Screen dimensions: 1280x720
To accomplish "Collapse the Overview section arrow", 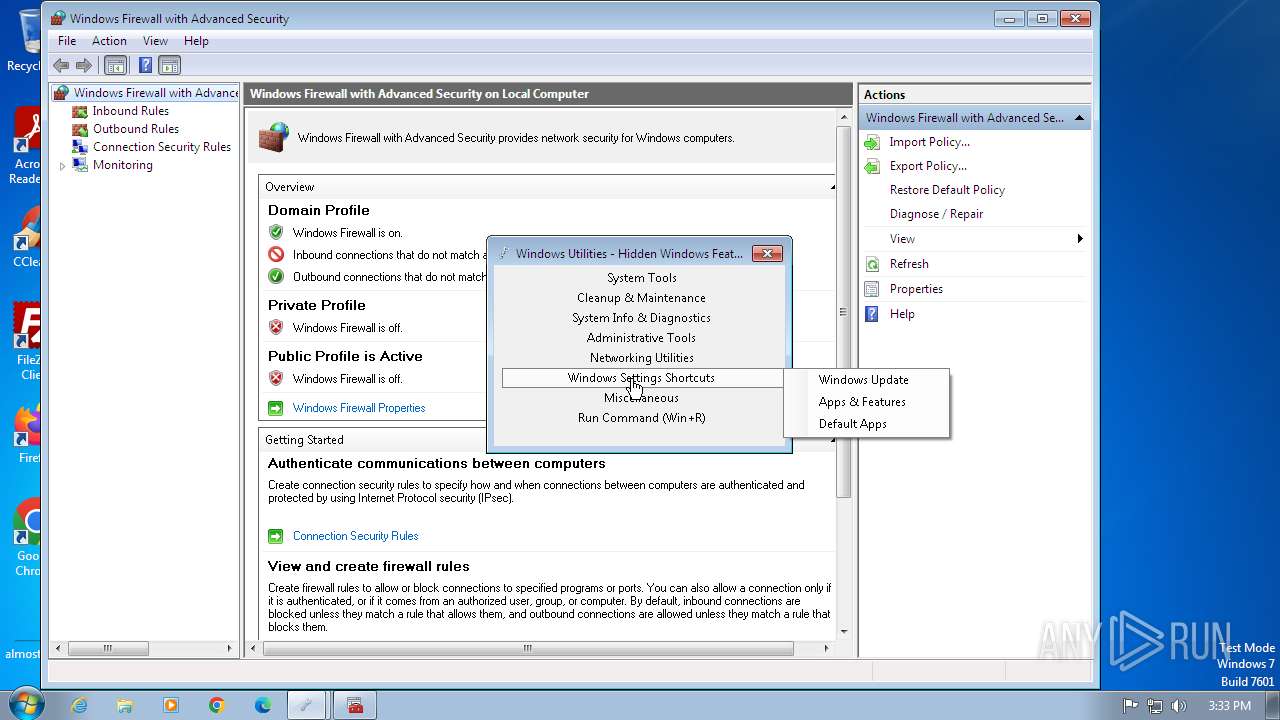I will 832,187.
